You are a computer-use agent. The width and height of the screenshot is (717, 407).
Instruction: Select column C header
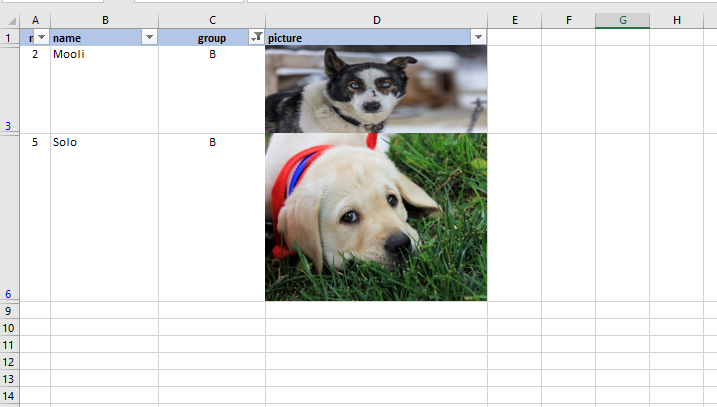[212, 20]
